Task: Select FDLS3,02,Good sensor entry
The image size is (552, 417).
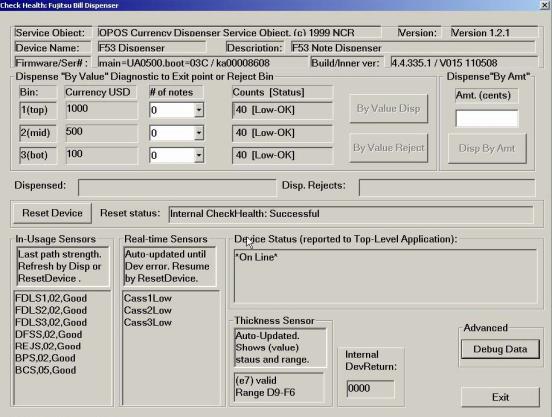Action: [51, 322]
